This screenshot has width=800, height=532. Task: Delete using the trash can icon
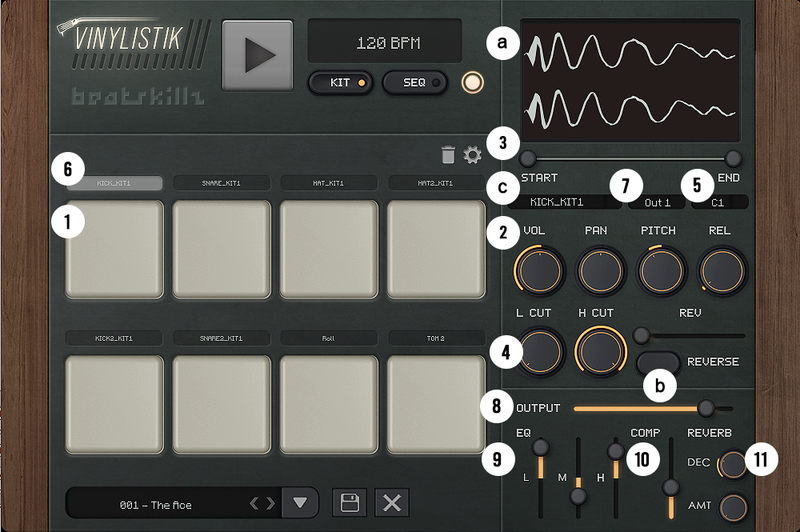click(448, 154)
